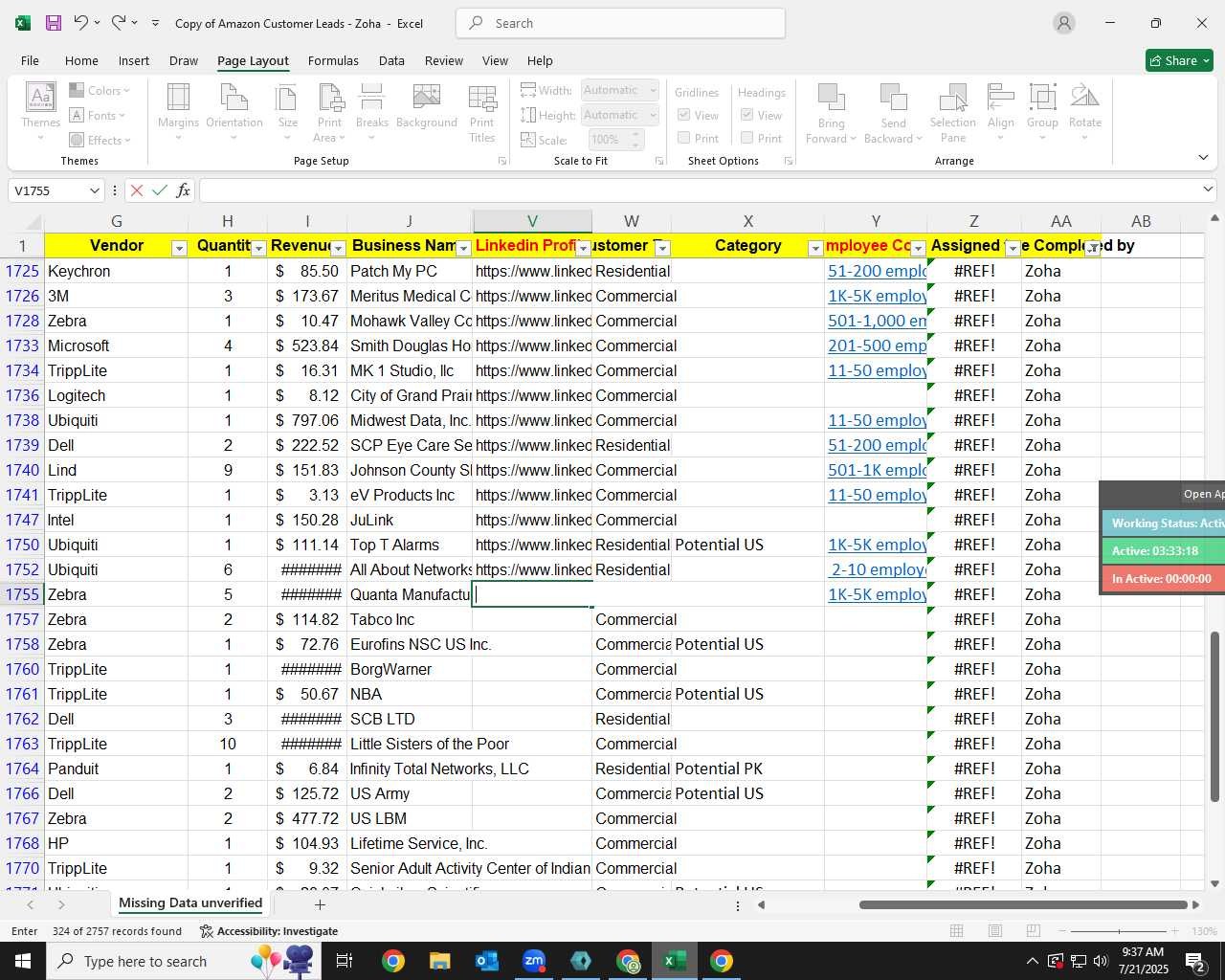
Task: Open the 51-200 employees link in row 1725
Action: (877, 271)
